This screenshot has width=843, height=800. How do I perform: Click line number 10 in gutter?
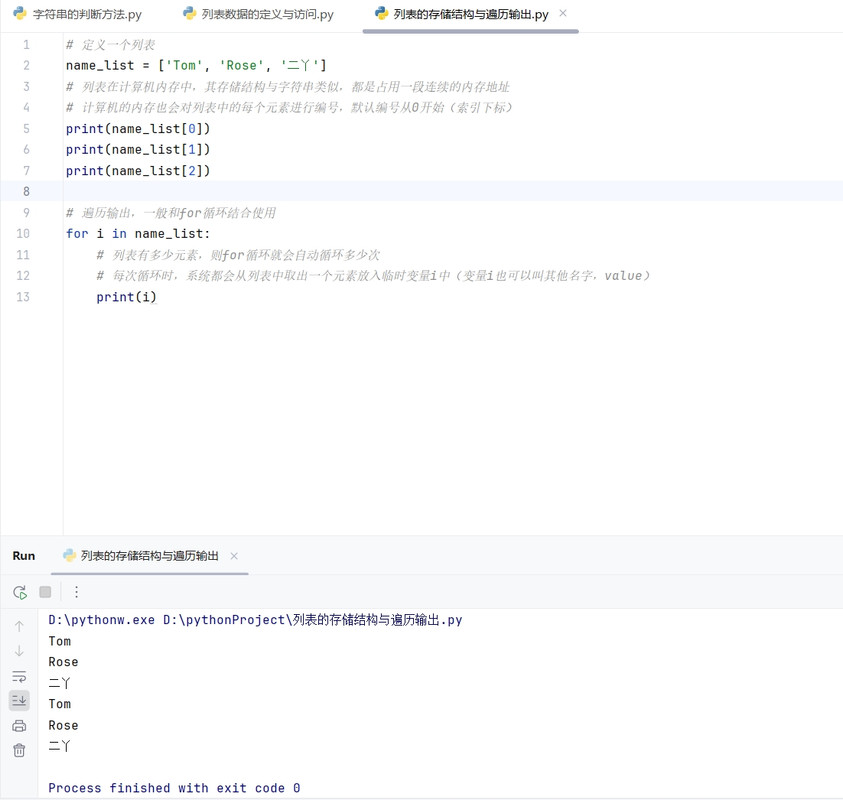[23, 233]
